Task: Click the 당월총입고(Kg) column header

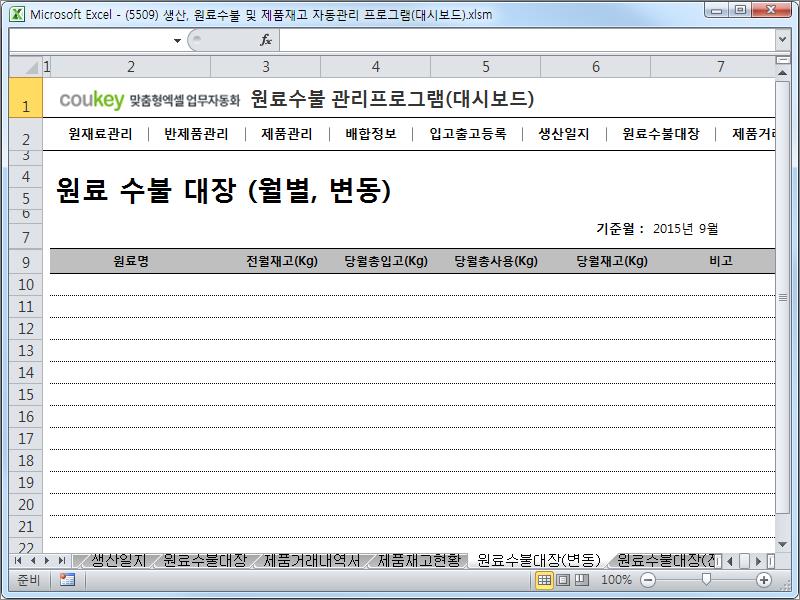Action: click(386, 261)
